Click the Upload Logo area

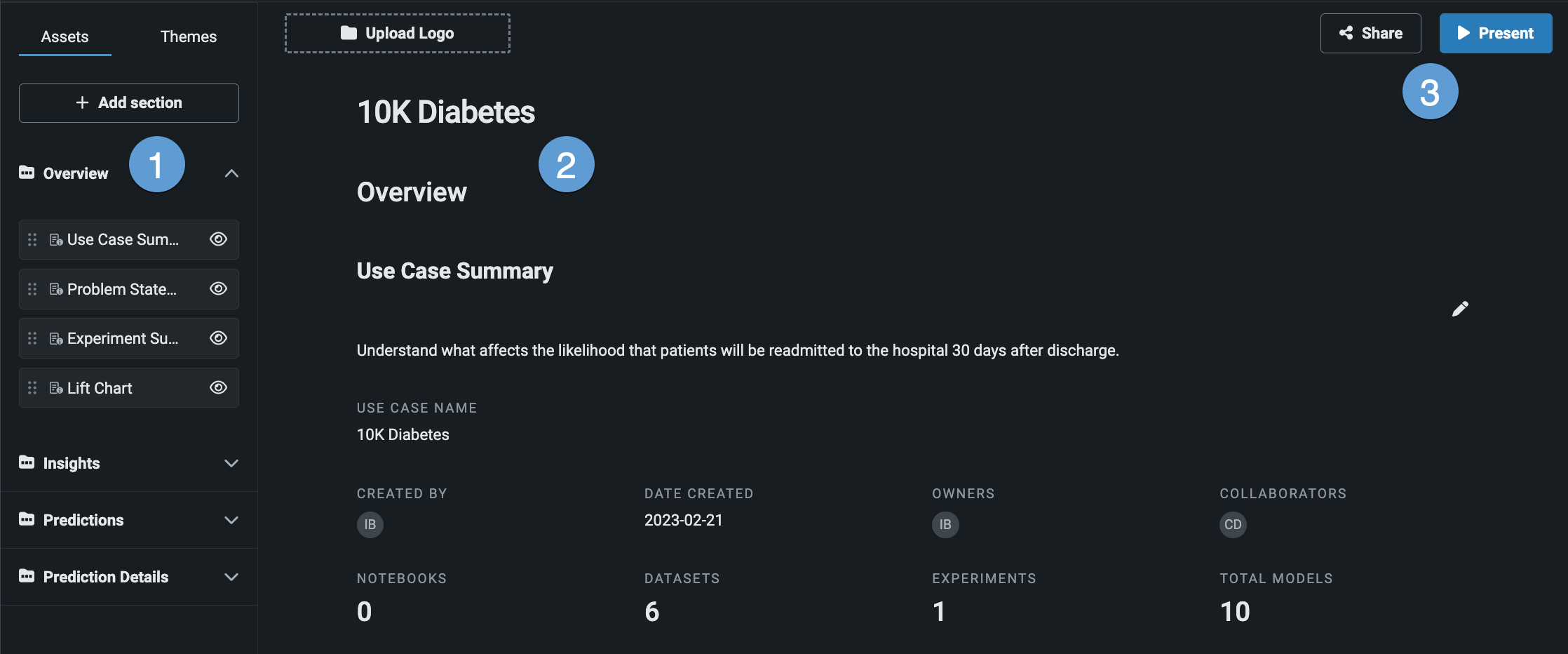point(397,33)
